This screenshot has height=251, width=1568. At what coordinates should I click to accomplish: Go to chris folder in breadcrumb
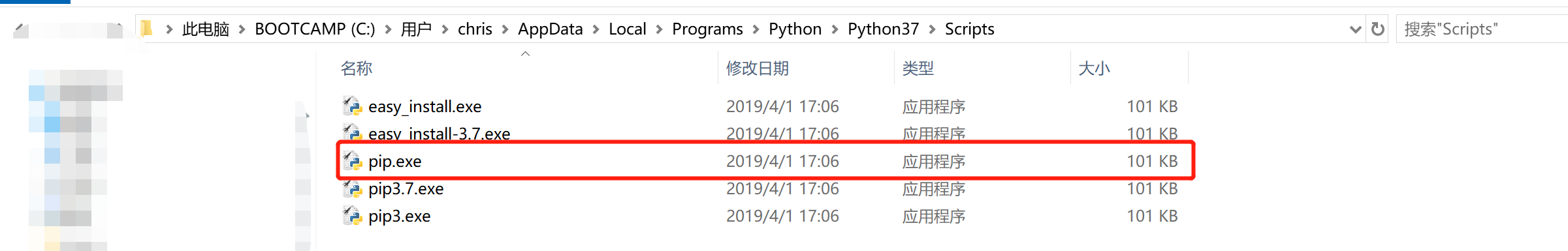coord(475,29)
